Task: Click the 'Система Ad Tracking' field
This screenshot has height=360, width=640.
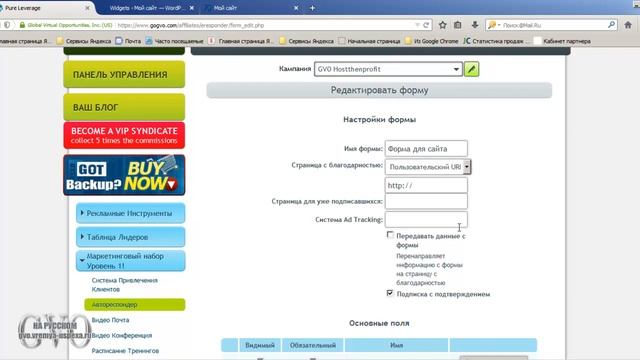Action: click(x=426, y=219)
